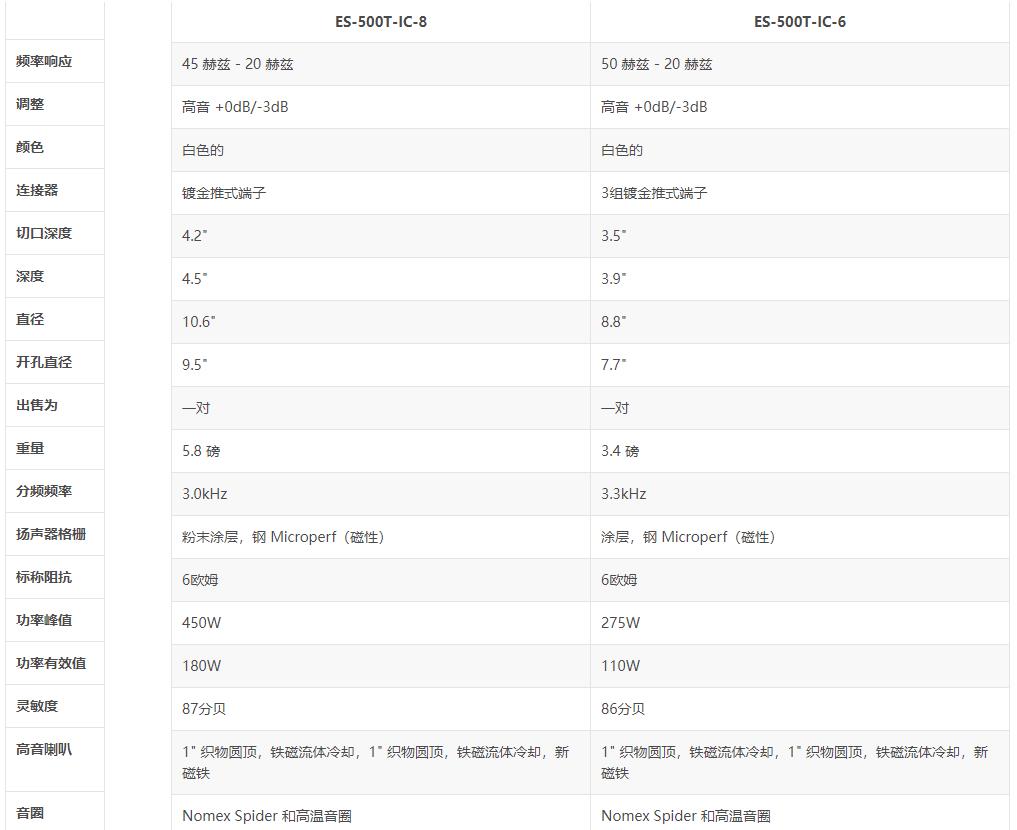Click the 3.3kHz crossover frequency cell
Image resolution: width=1017 pixels, height=830 pixels.
pyautogui.click(x=624, y=494)
